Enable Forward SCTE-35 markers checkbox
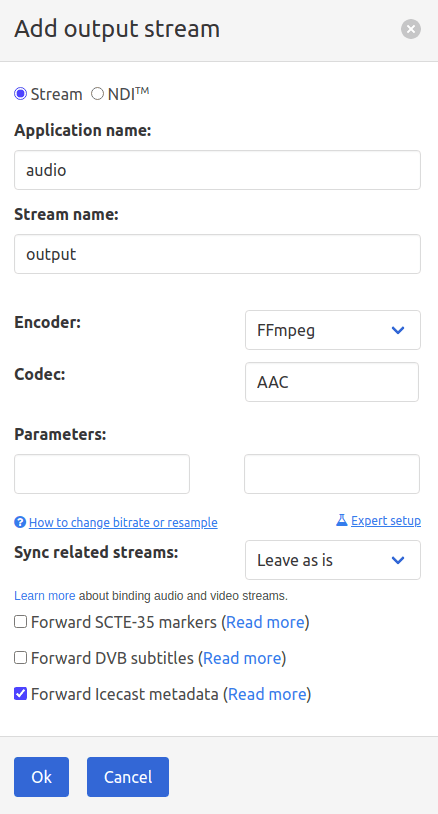Image resolution: width=438 pixels, height=814 pixels. pos(20,621)
